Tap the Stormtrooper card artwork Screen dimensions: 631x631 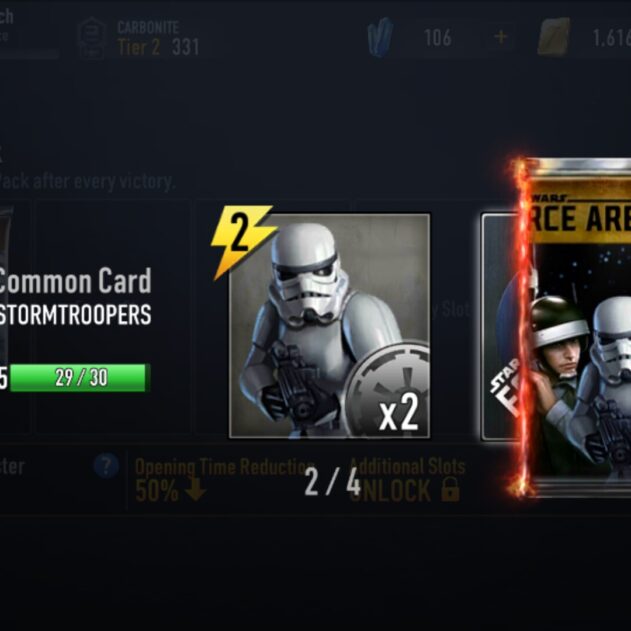329,326
